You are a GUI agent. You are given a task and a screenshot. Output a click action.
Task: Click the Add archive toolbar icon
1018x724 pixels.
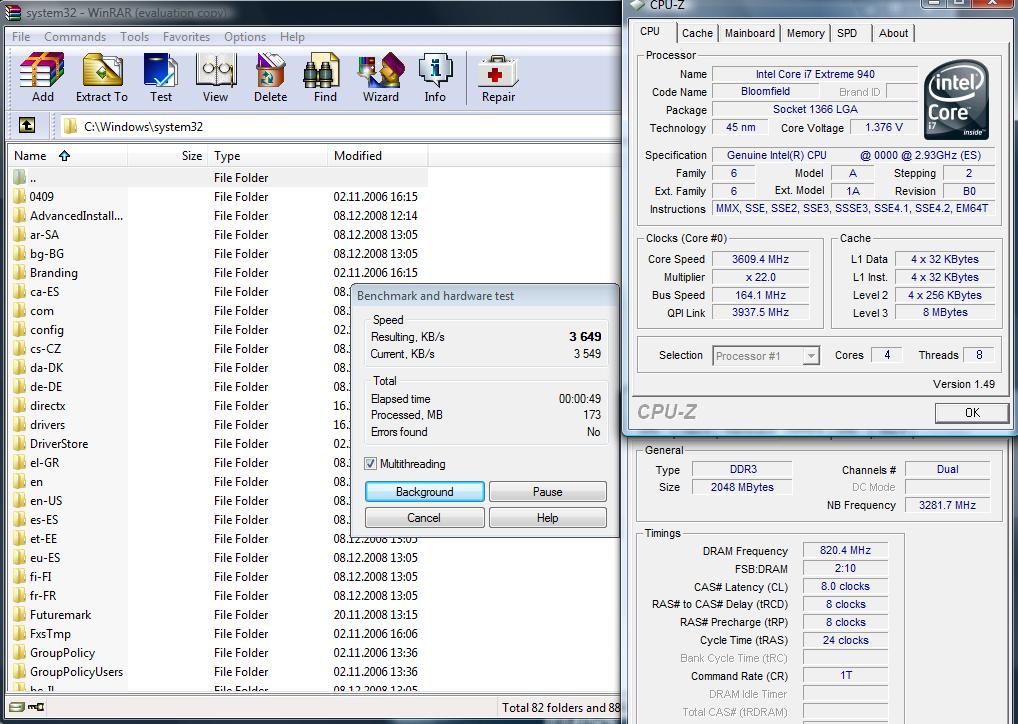coord(42,71)
